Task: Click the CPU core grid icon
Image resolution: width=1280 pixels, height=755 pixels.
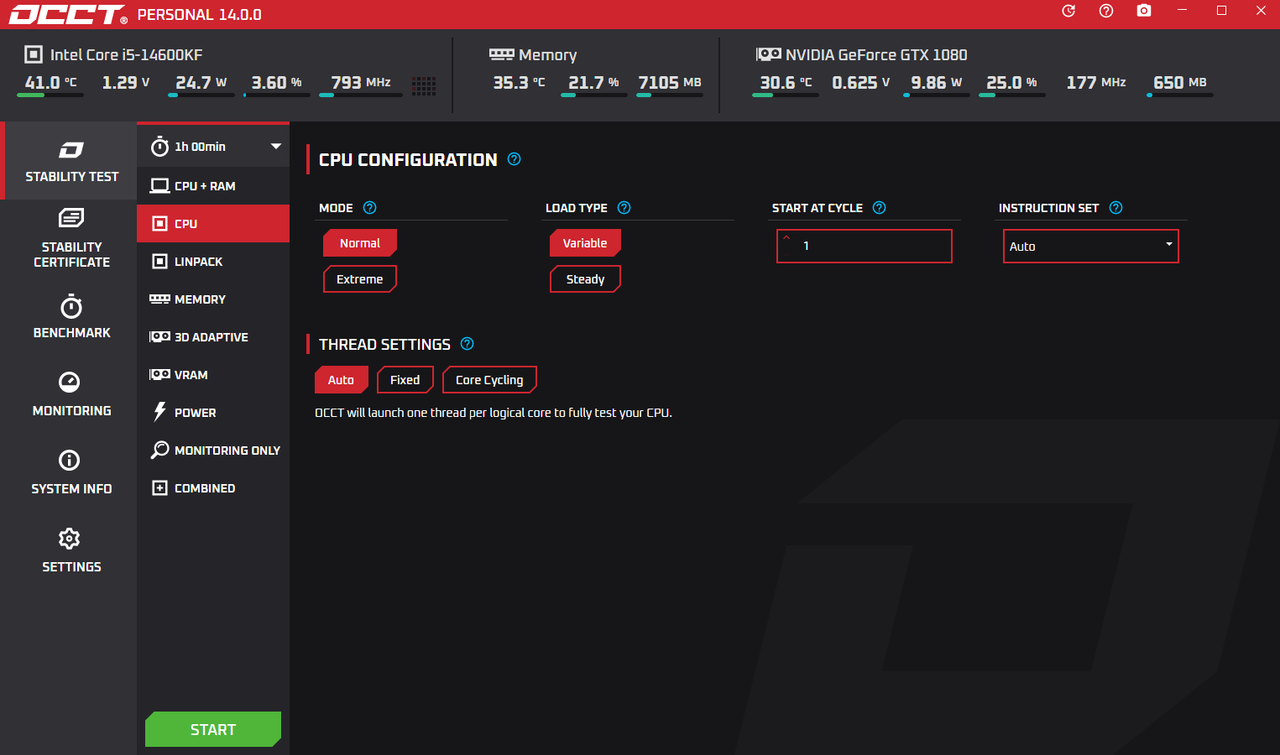Action: 423,86
